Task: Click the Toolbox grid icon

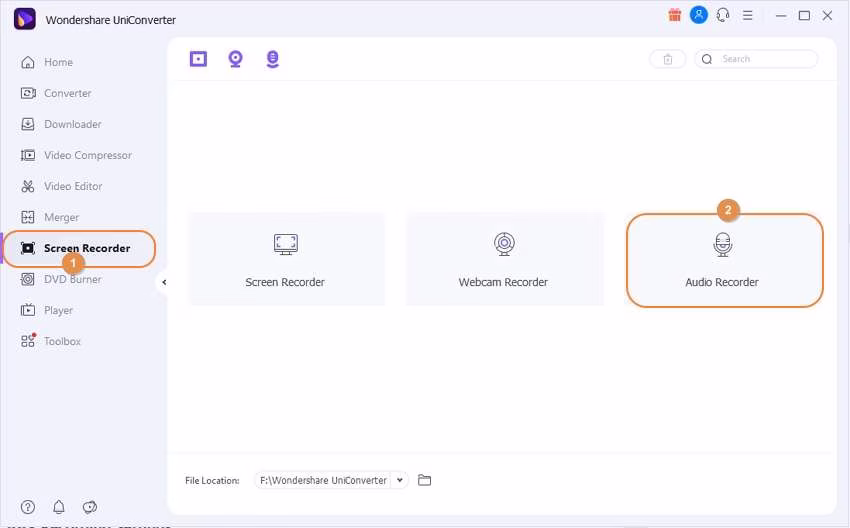Action: point(28,340)
